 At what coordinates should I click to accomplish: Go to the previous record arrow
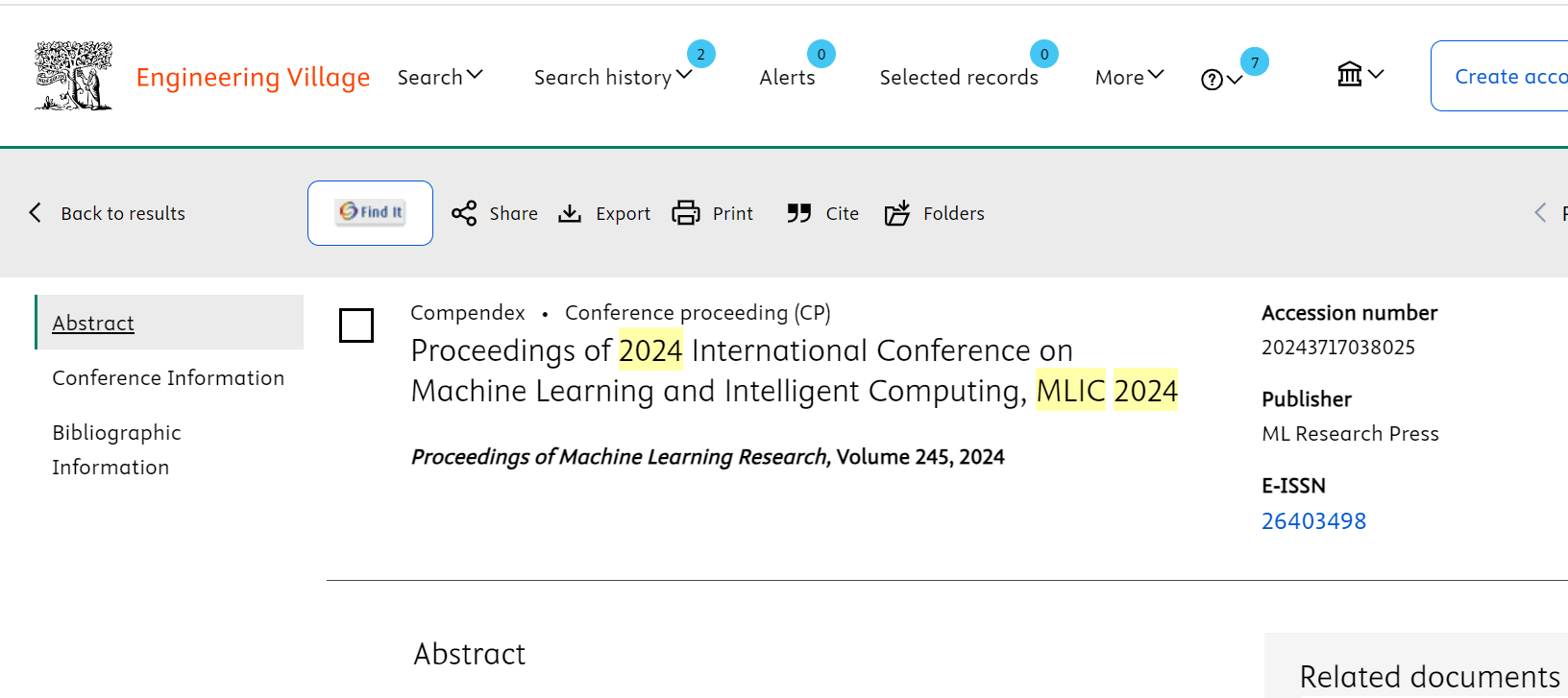click(x=1540, y=212)
